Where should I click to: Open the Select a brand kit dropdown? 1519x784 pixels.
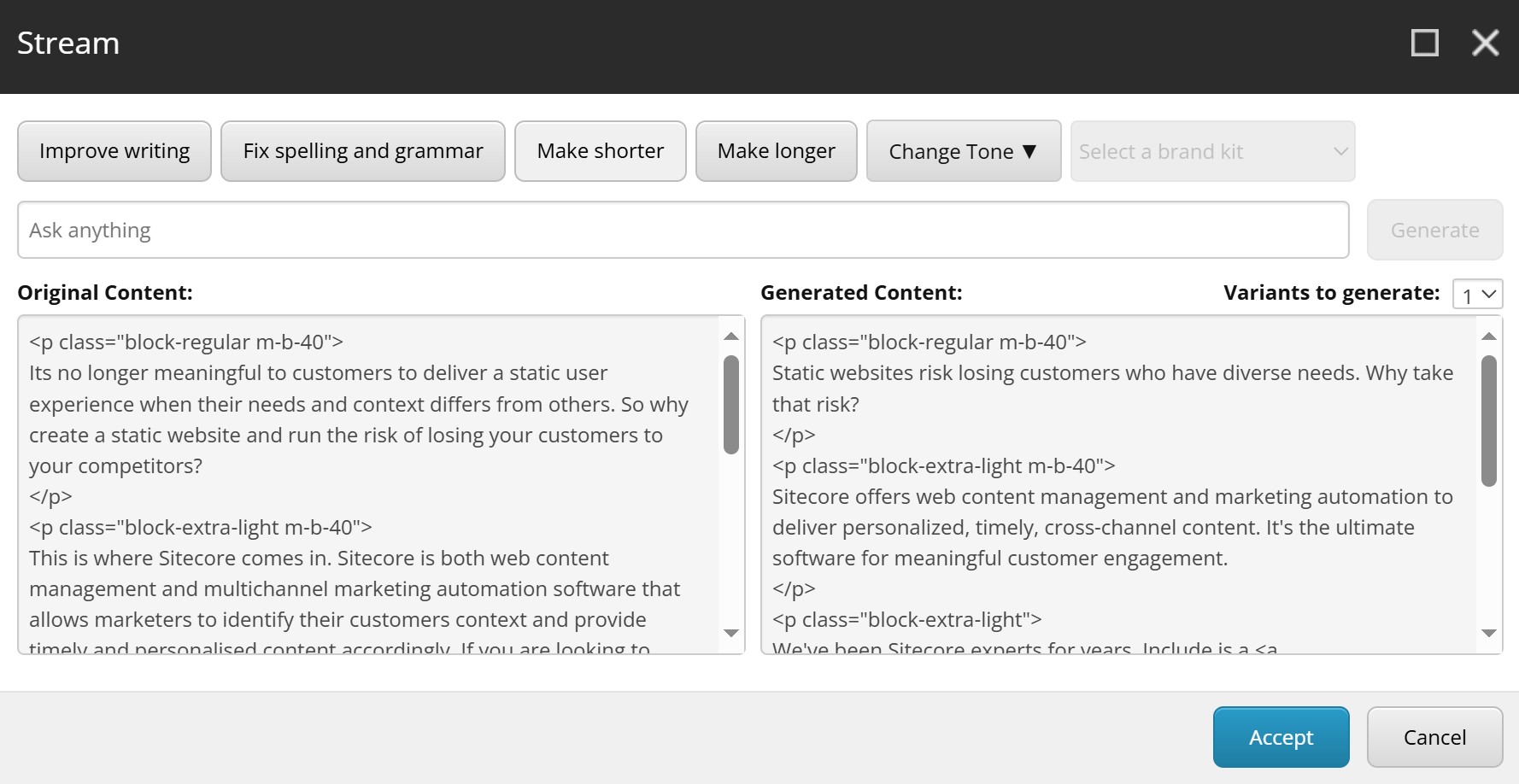pos(1211,151)
